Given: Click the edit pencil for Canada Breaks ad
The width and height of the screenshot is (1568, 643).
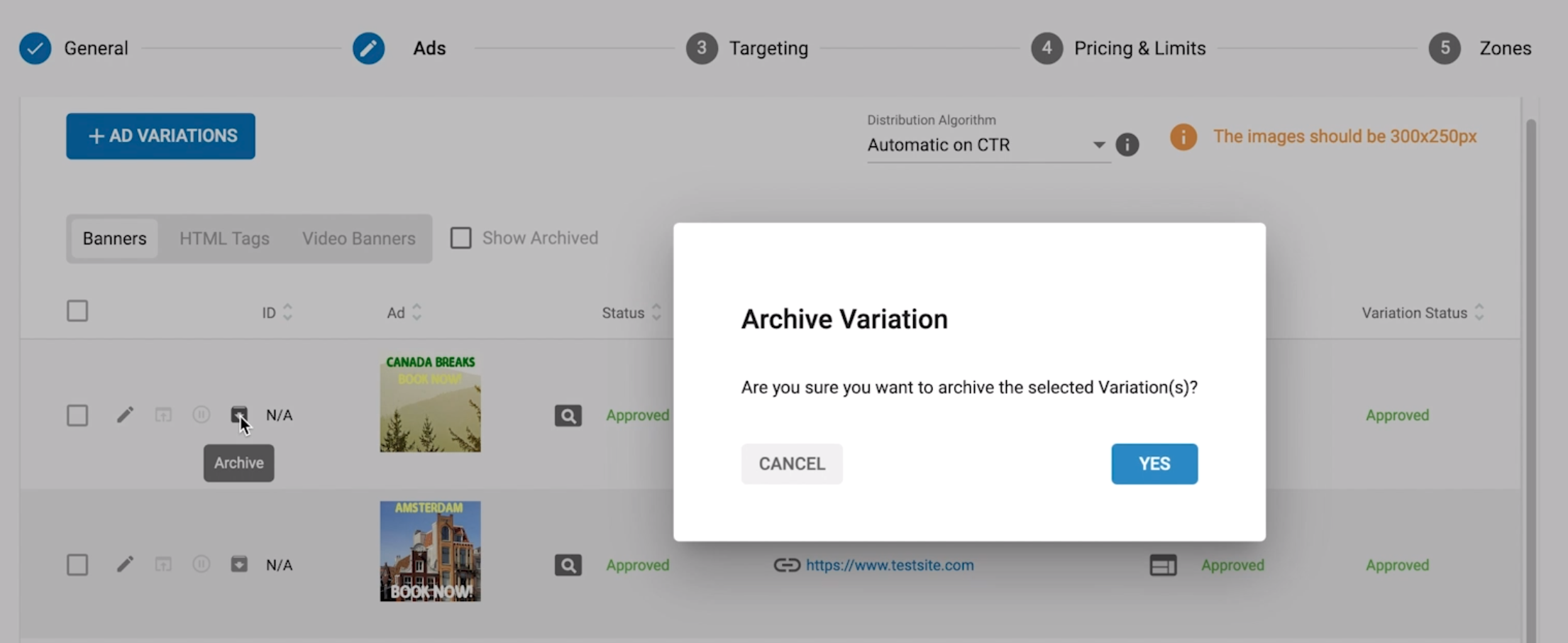Looking at the screenshot, I should 125,415.
